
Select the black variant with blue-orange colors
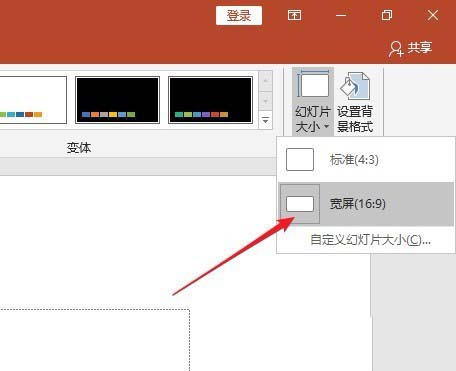117,100
